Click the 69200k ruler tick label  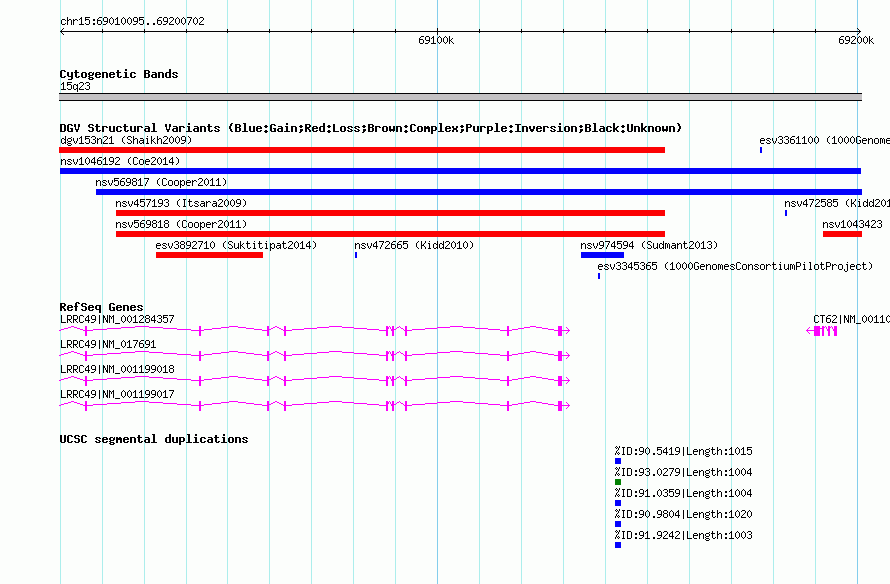pyautogui.click(x=856, y=40)
